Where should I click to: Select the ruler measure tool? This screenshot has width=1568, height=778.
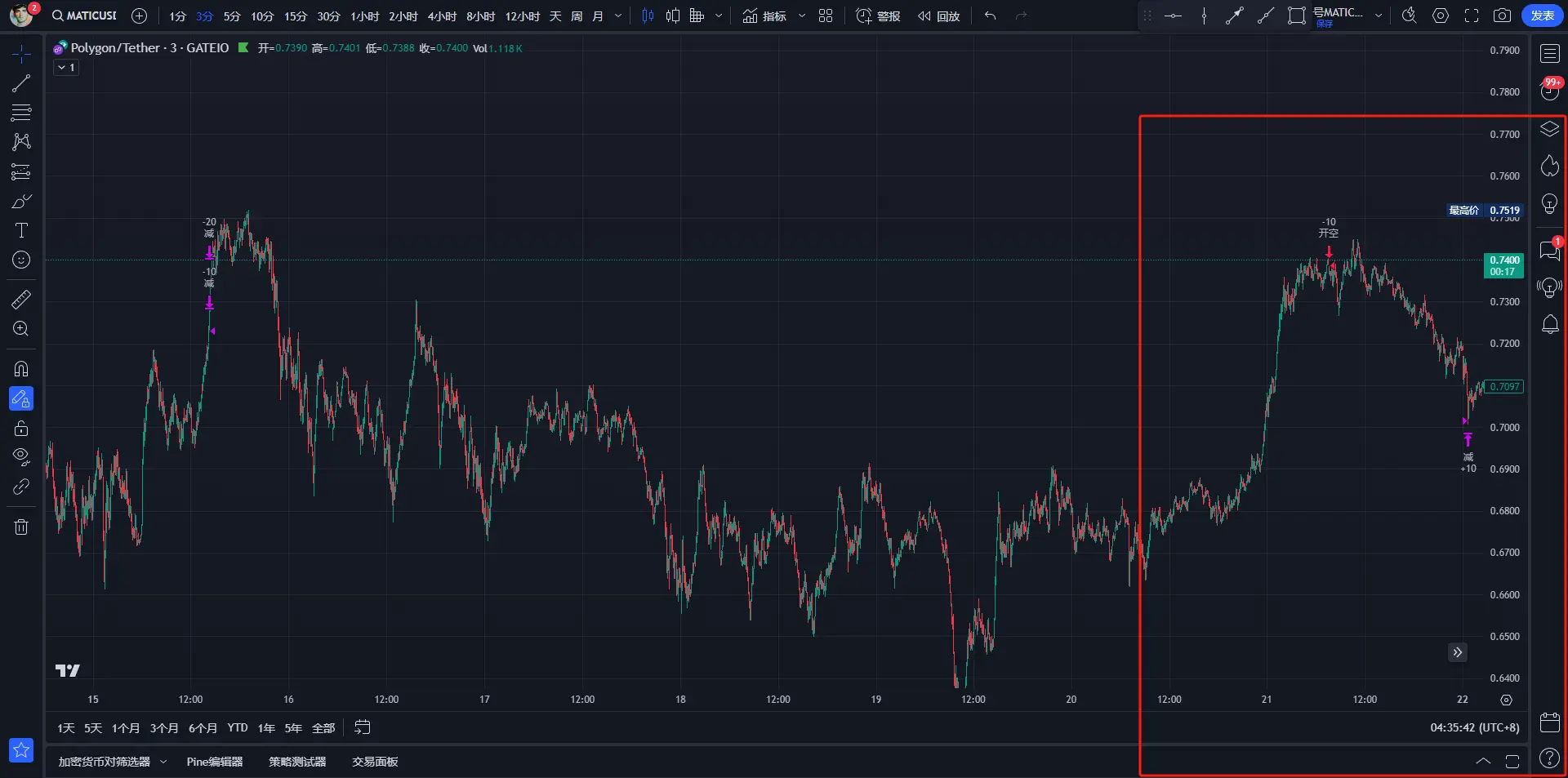[x=21, y=300]
